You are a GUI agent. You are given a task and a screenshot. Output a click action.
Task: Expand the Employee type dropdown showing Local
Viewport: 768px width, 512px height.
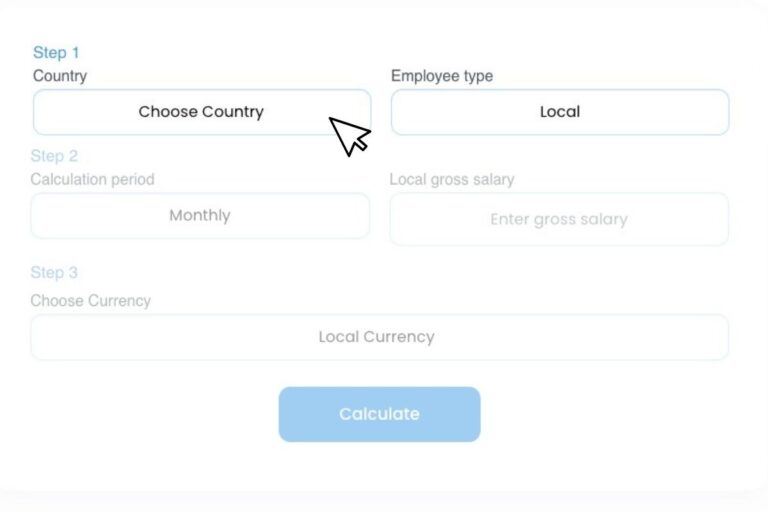pos(559,112)
